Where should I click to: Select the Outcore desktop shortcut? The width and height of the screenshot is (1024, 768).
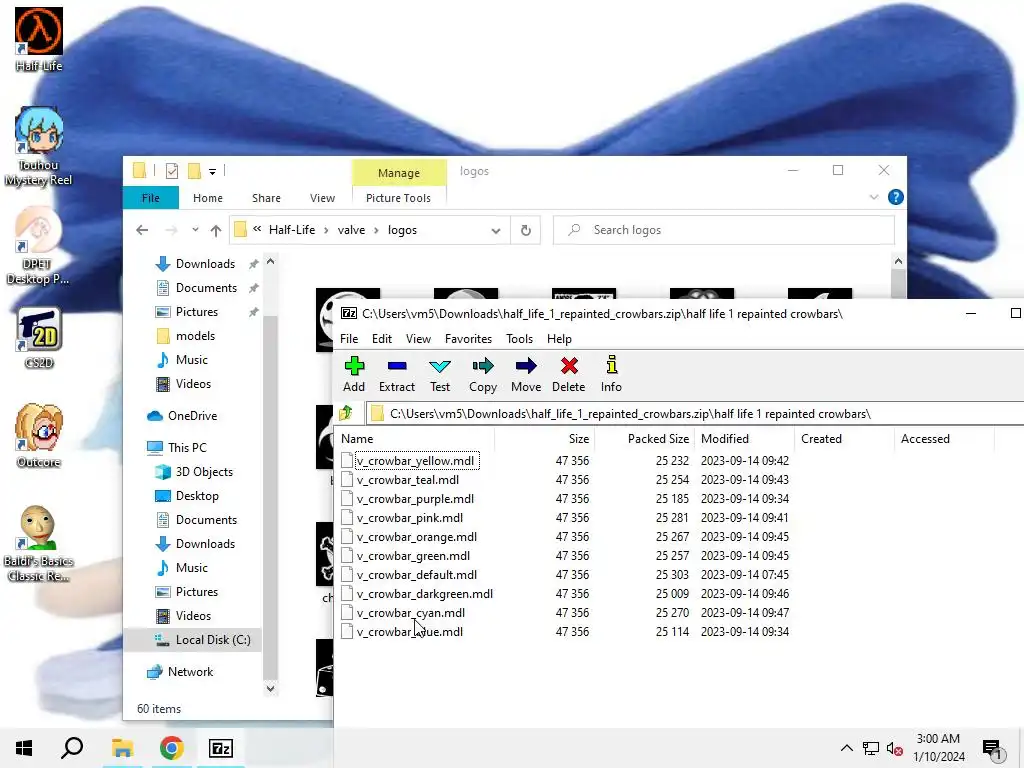tap(39, 436)
